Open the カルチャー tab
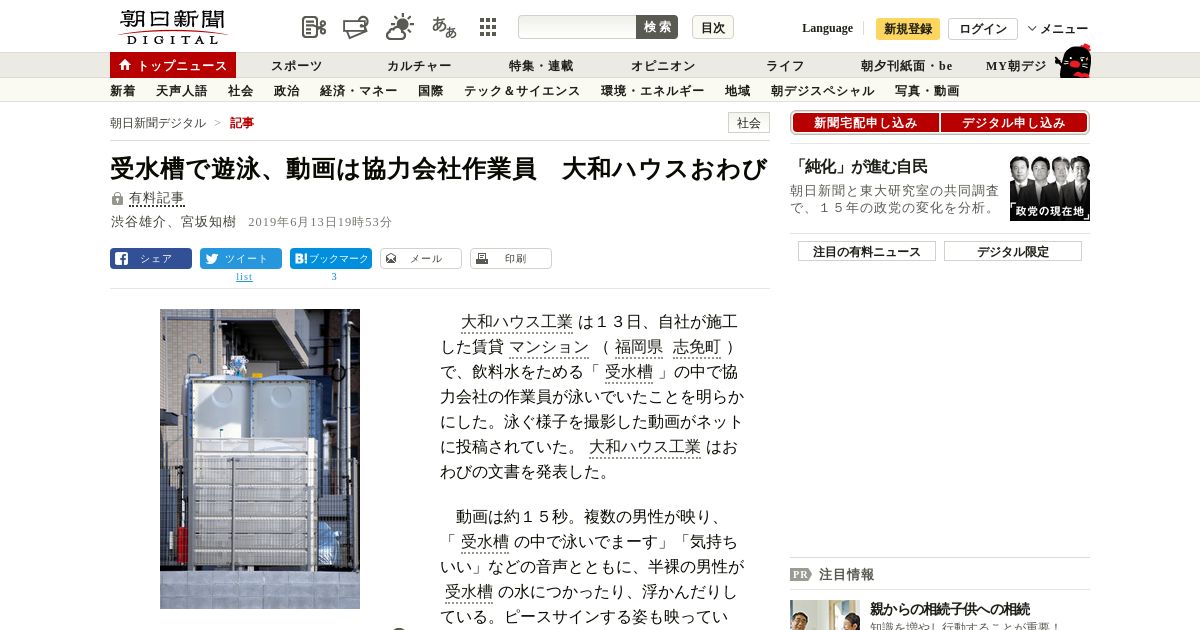1200x630 pixels. click(419, 65)
